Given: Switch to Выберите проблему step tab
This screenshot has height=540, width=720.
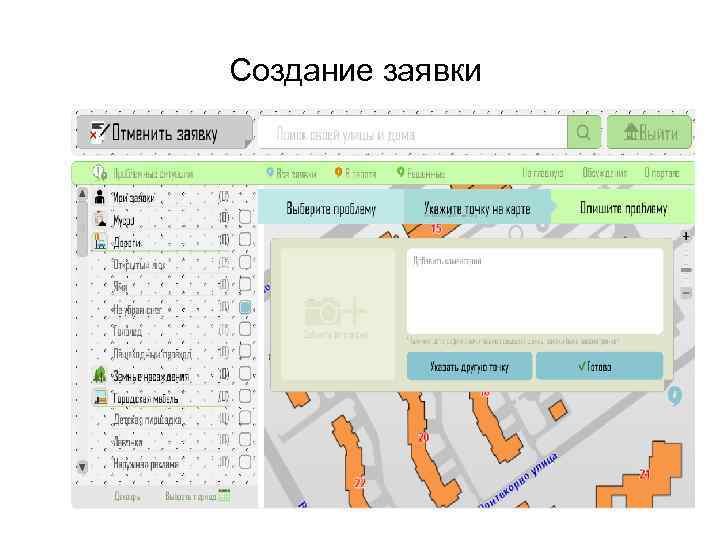Looking at the screenshot, I should [331, 208].
